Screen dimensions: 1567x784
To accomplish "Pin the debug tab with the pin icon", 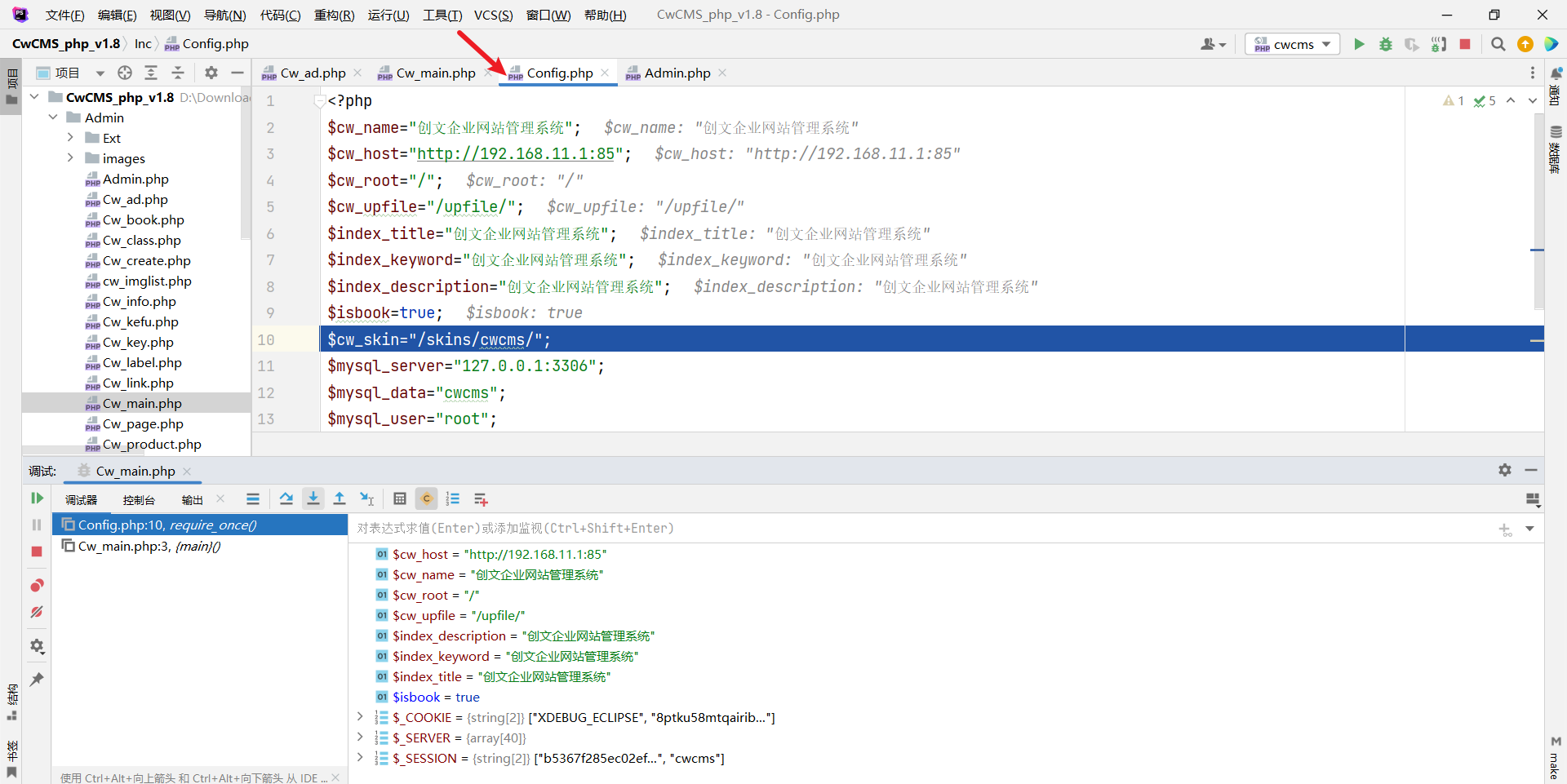I will [37, 680].
